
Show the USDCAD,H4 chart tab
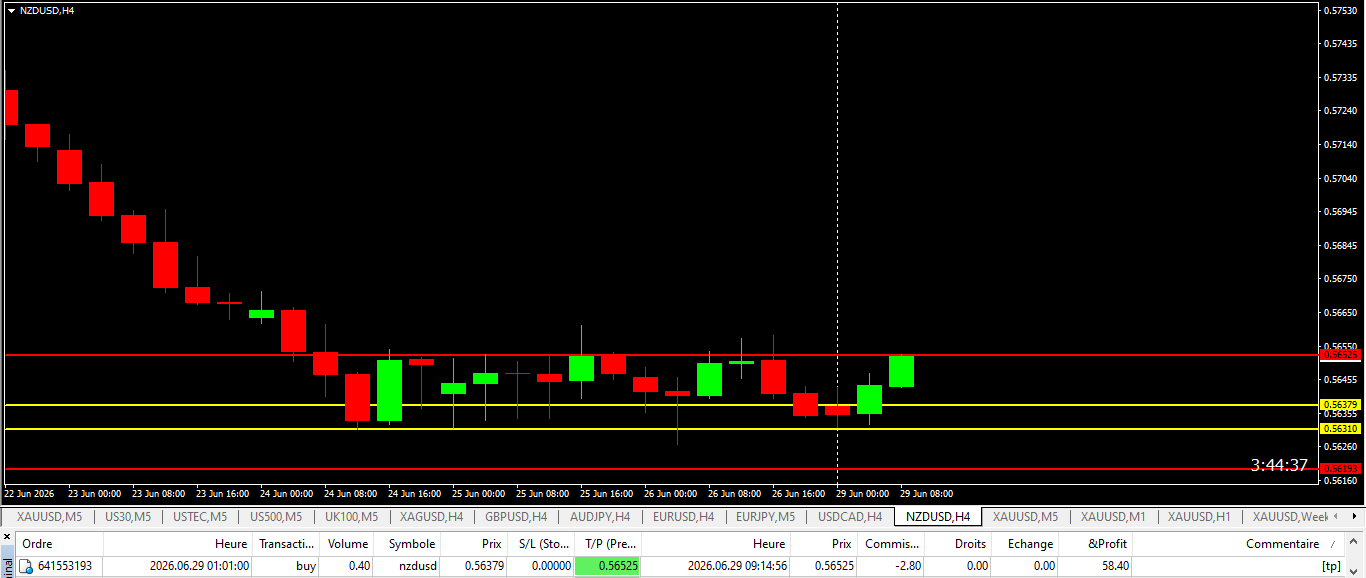[x=850, y=517]
